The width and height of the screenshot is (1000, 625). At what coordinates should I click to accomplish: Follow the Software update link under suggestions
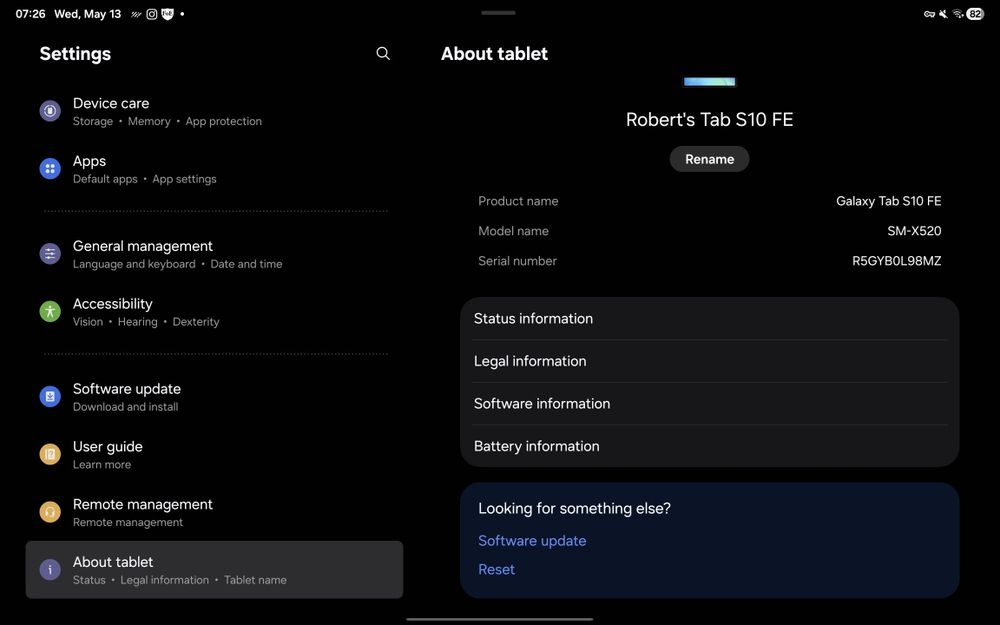pos(532,541)
